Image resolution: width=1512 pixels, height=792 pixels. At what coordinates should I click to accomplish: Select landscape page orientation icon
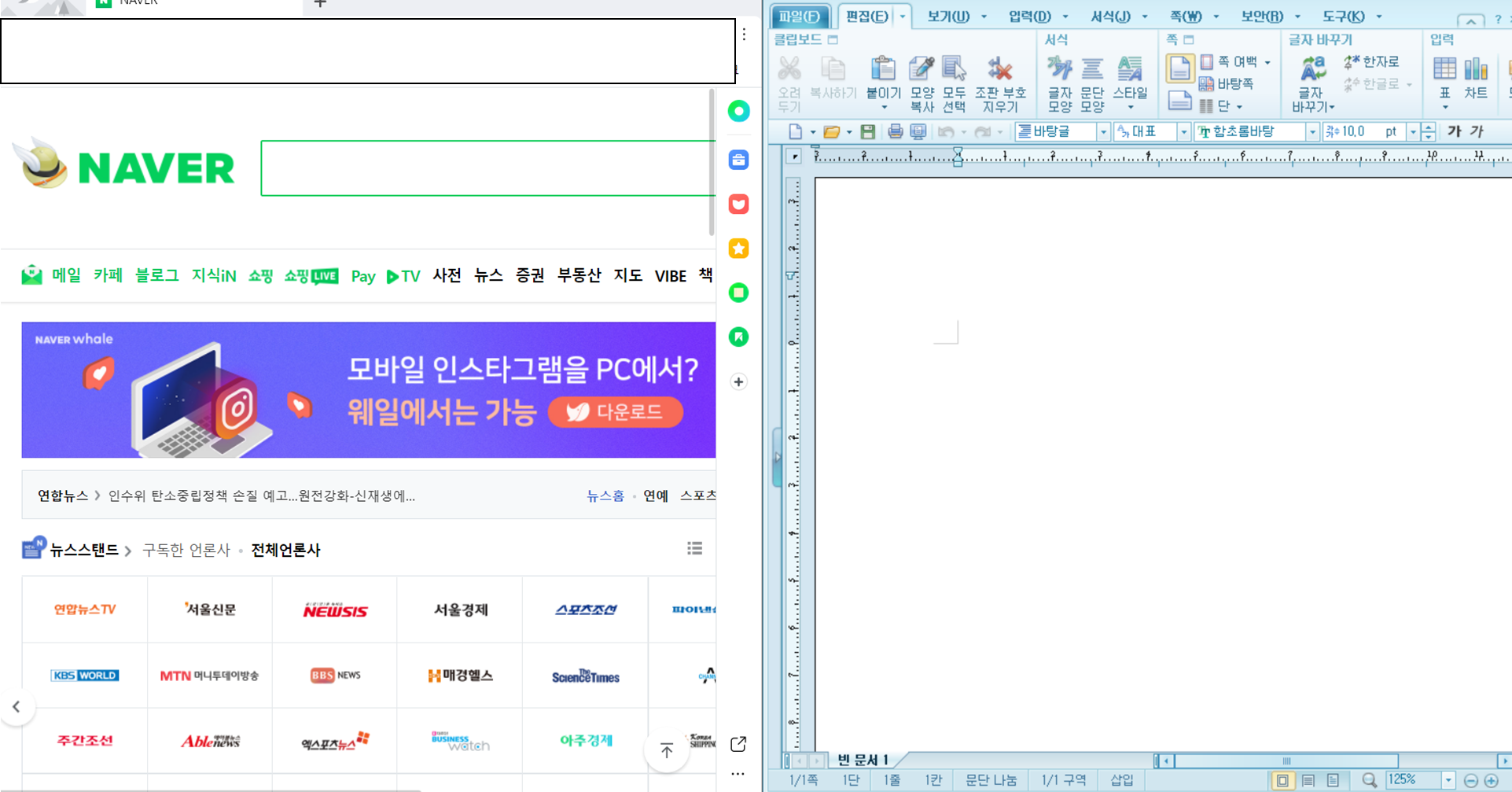click(1179, 101)
